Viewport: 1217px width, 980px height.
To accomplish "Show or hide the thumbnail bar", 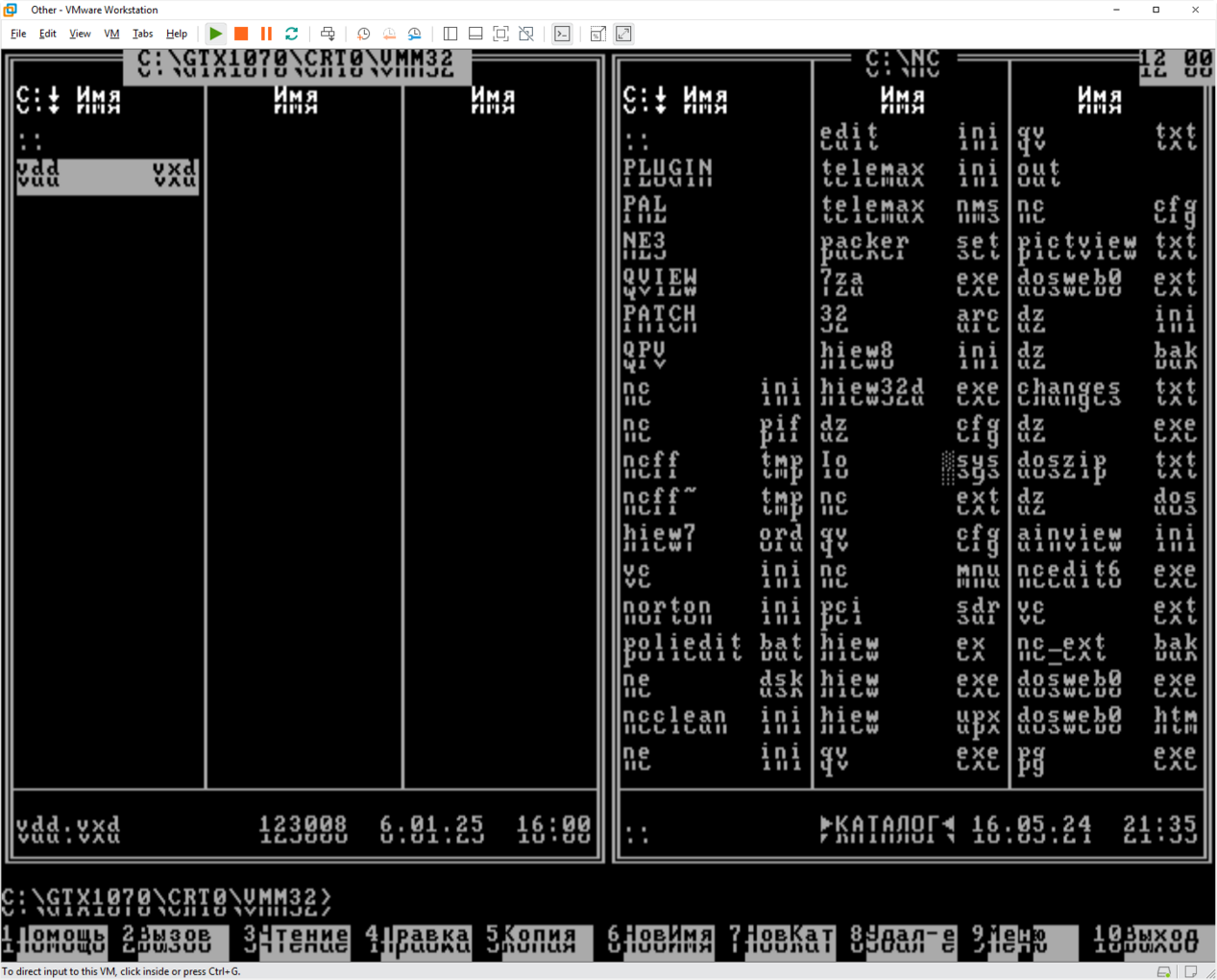I will 475,34.
